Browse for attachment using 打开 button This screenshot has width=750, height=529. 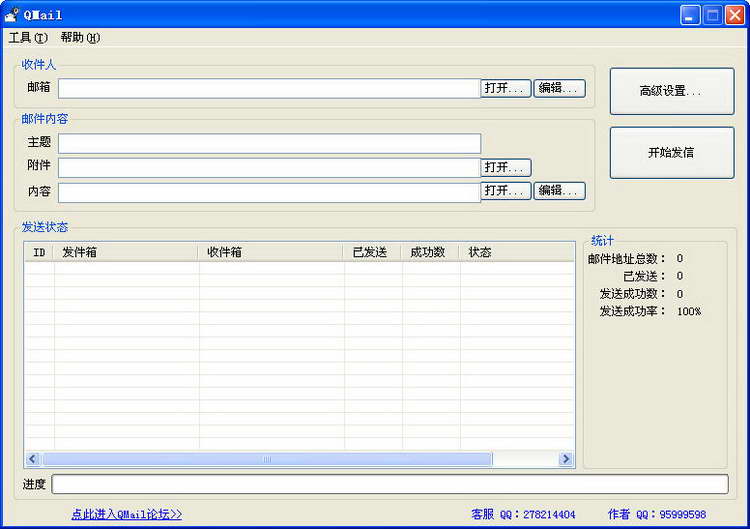(506, 167)
